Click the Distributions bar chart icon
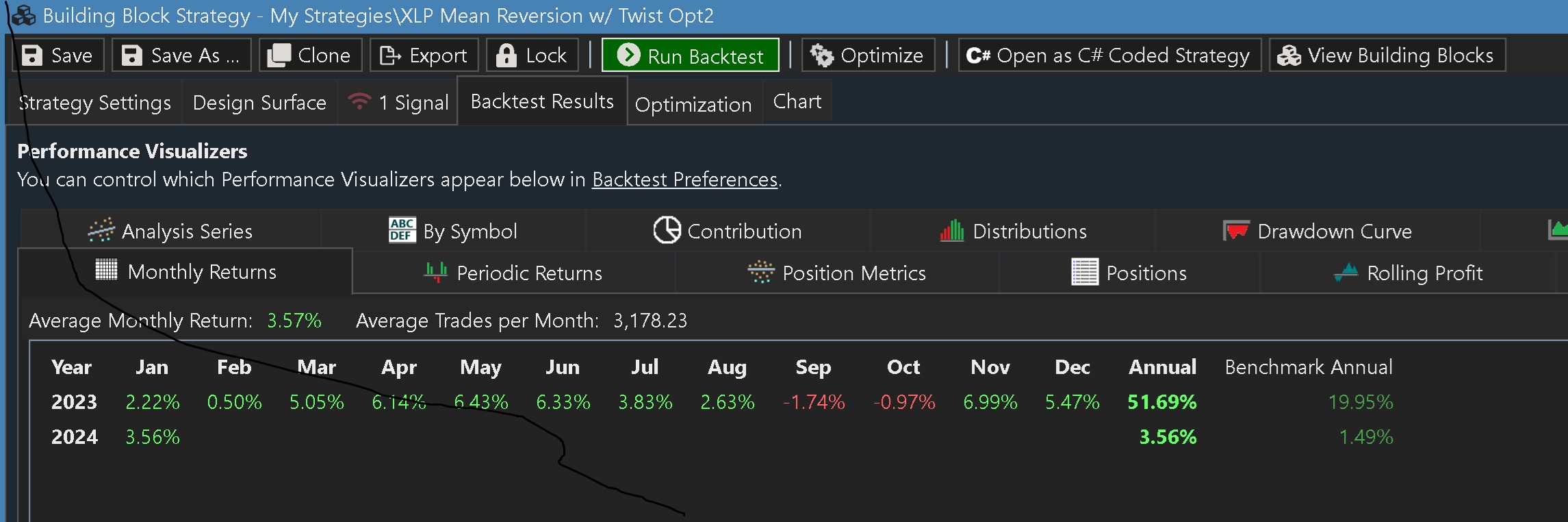The width and height of the screenshot is (1568, 522). point(952,231)
